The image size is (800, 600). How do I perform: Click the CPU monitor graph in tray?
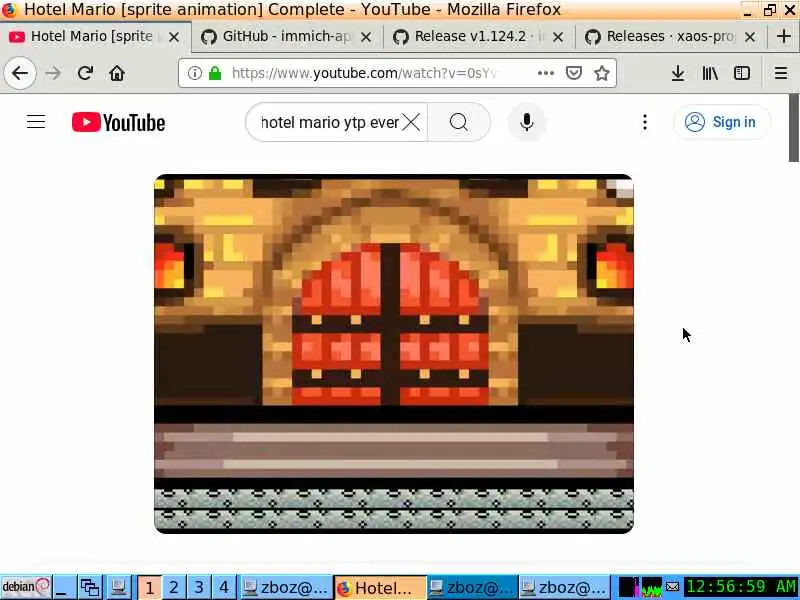(x=652, y=587)
